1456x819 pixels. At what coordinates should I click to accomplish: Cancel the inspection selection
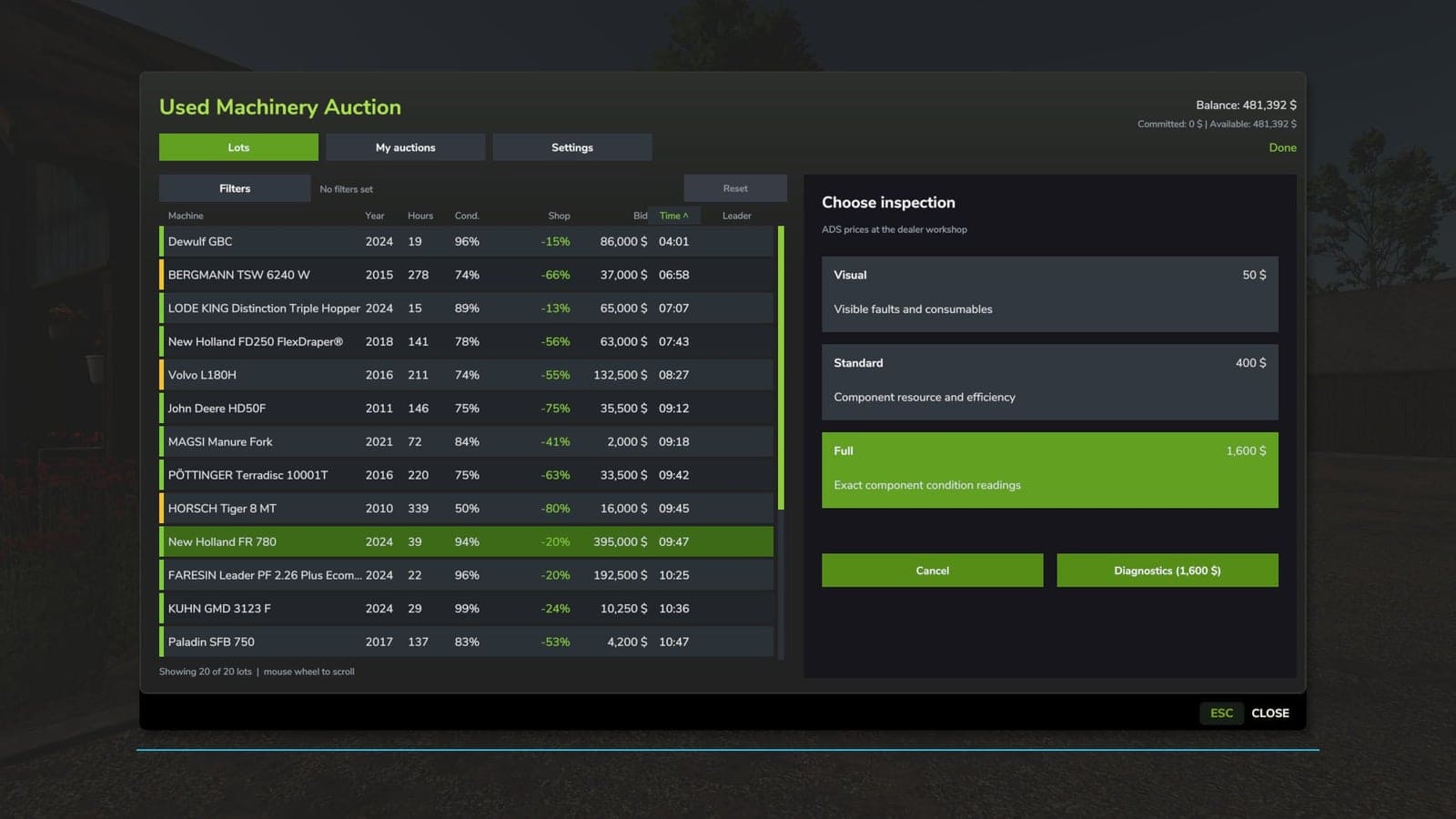[x=932, y=571]
